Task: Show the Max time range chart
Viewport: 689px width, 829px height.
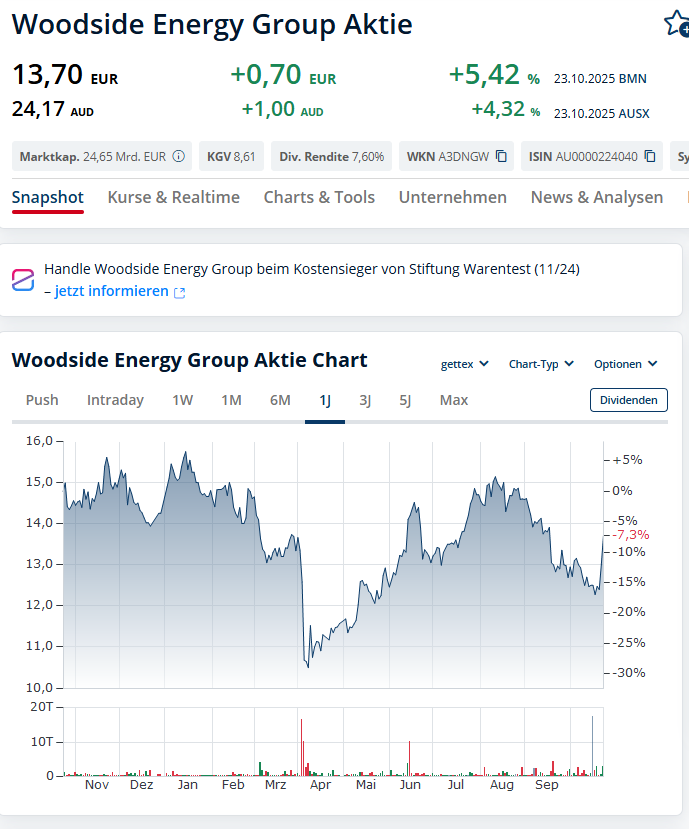Action: [454, 400]
